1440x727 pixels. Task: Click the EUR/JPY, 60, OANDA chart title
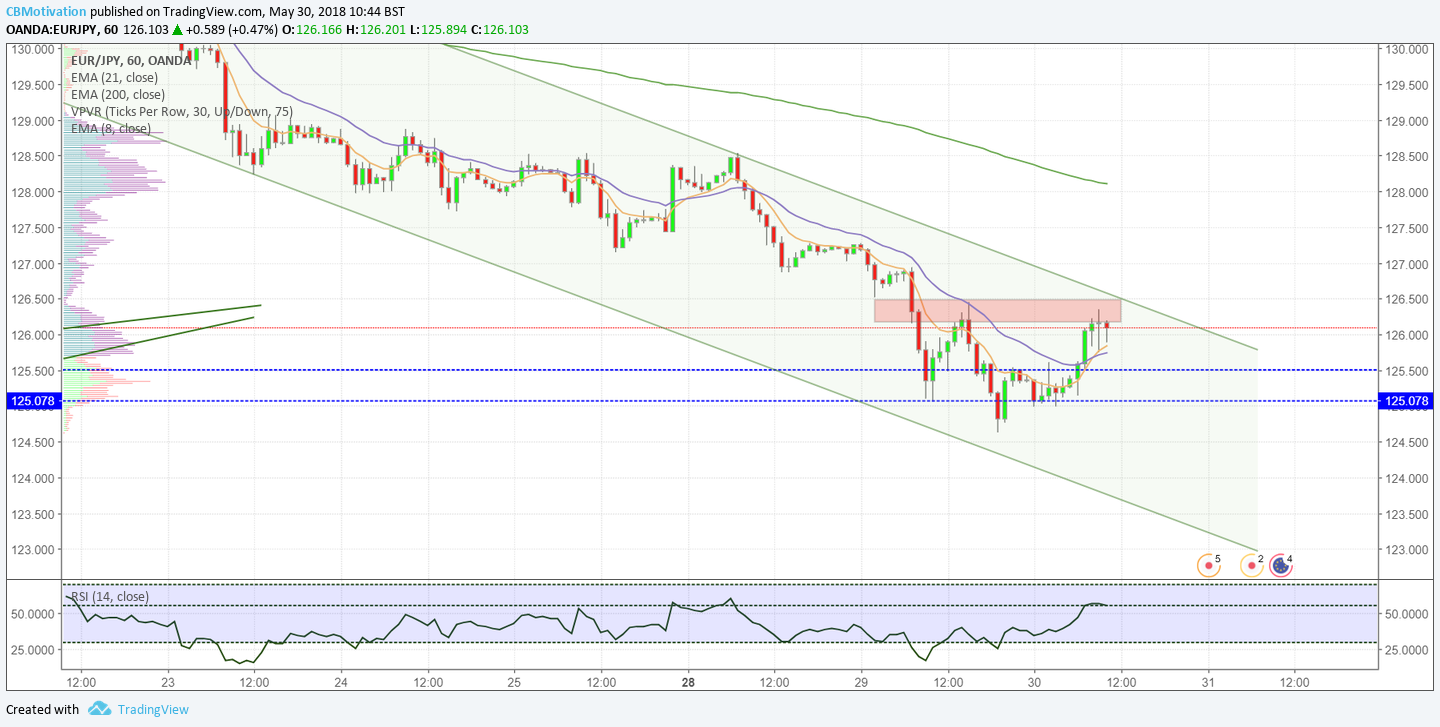pyautogui.click(x=131, y=60)
